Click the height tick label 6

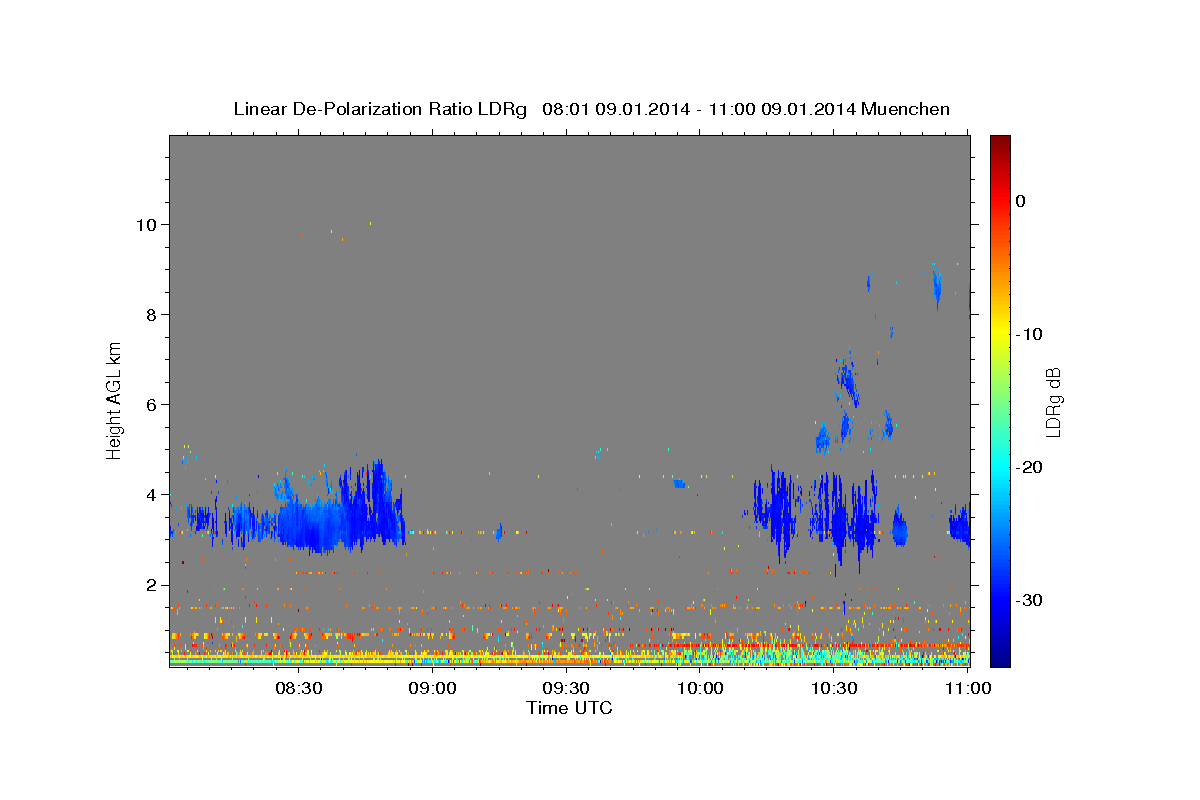tap(150, 404)
